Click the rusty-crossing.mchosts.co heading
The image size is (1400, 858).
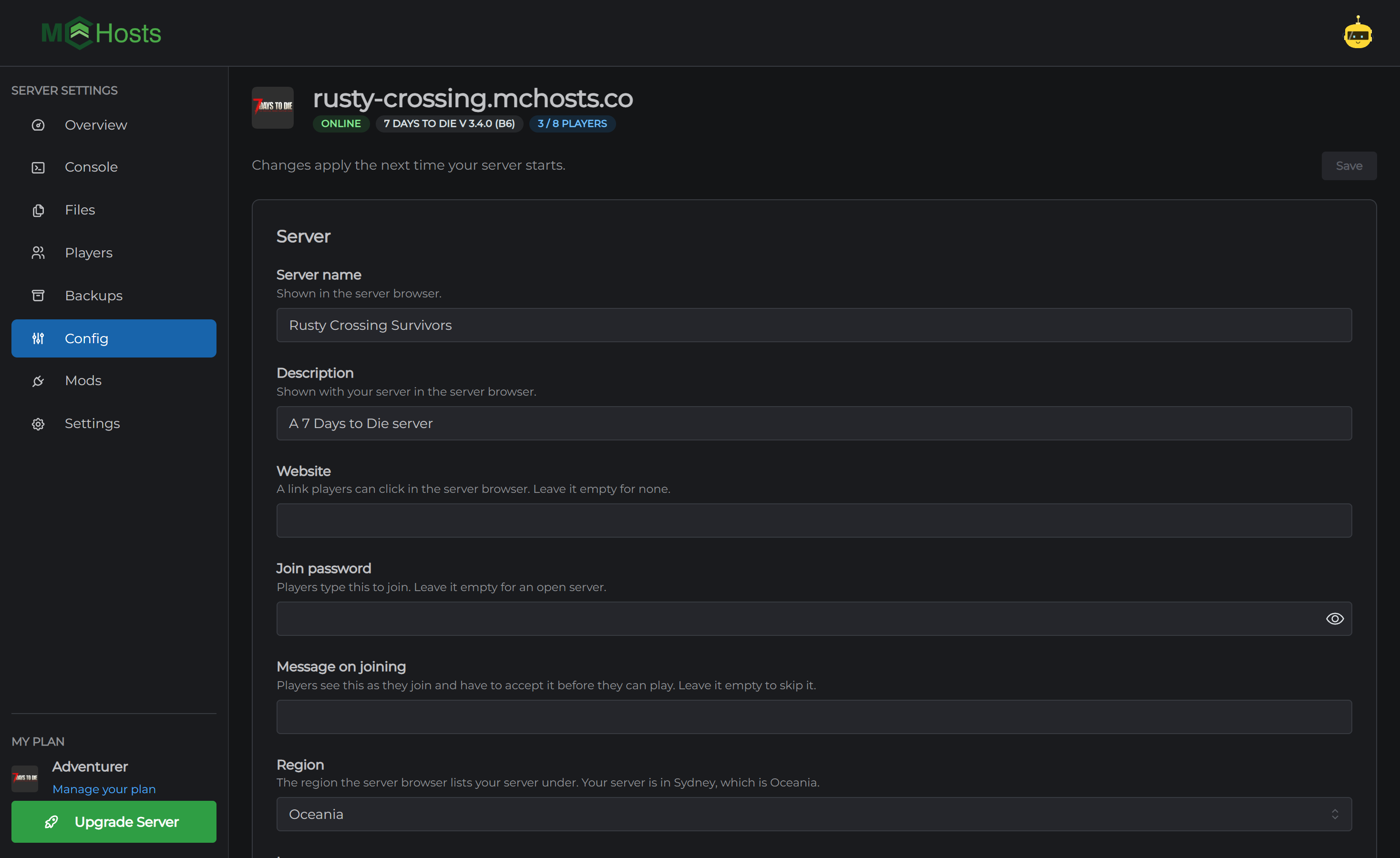click(x=473, y=99)
